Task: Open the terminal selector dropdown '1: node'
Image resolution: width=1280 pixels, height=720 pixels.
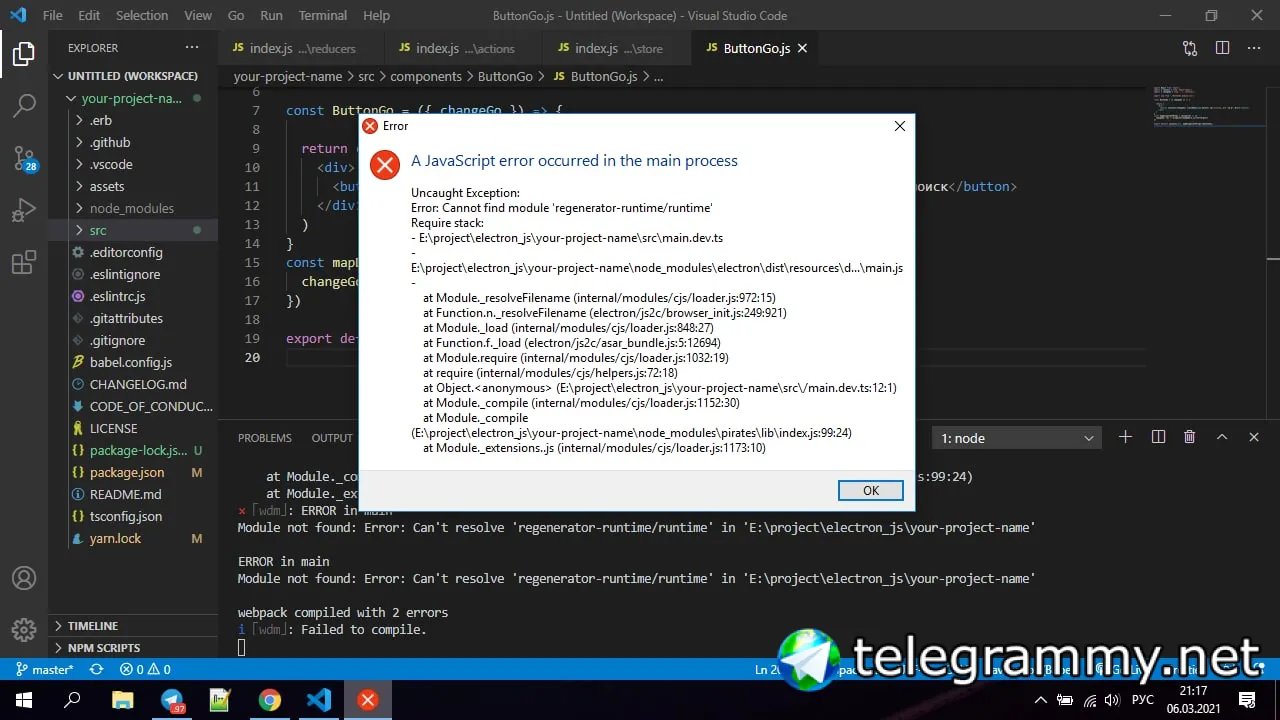Action: [x=1018, y=438]
